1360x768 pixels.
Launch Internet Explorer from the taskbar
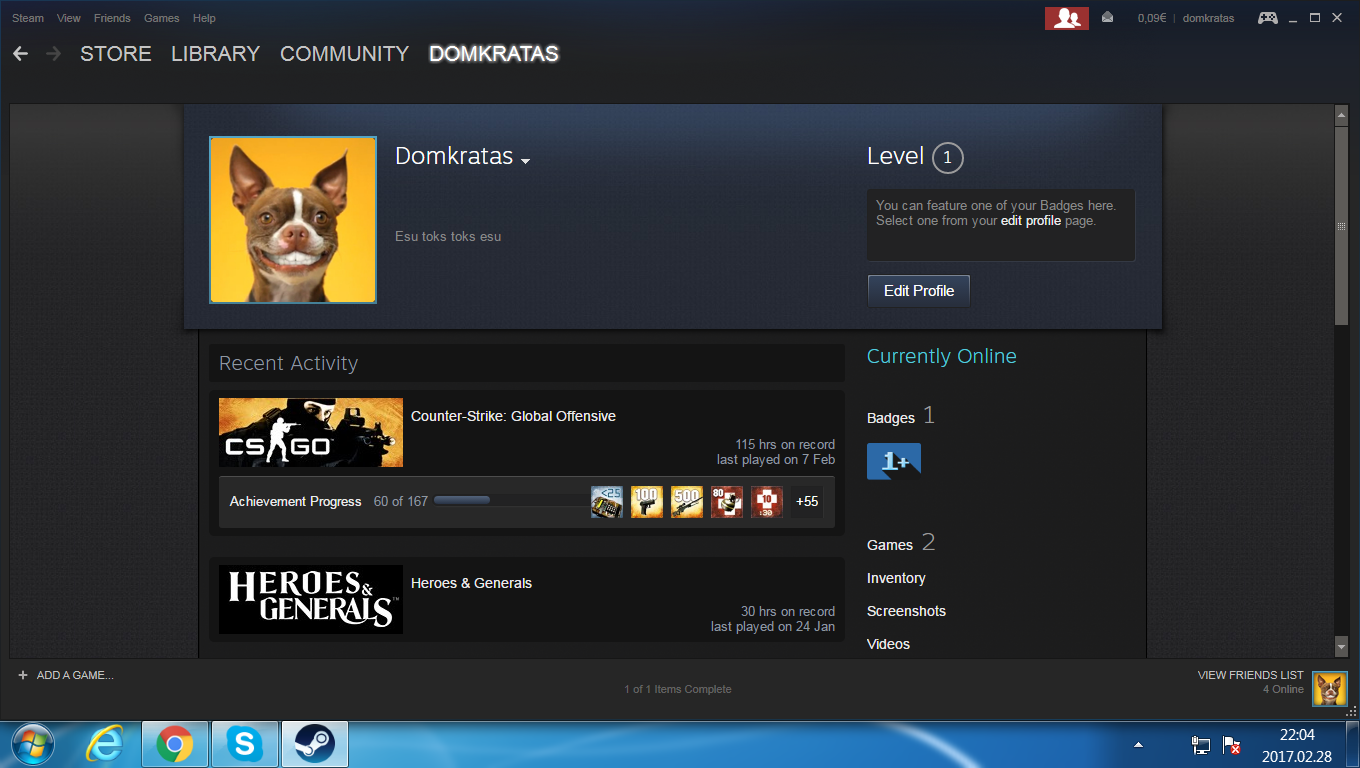pos(106,745)
